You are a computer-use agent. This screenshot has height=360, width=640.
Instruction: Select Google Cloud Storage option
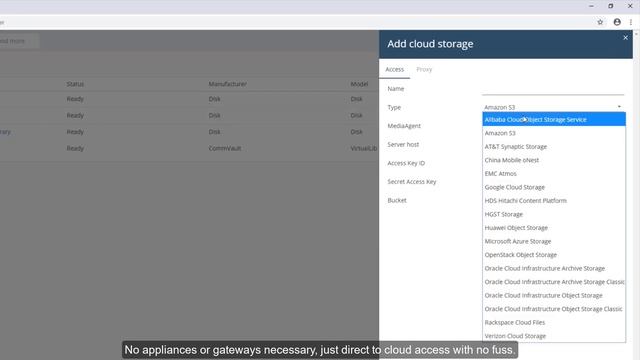point(554,187)
